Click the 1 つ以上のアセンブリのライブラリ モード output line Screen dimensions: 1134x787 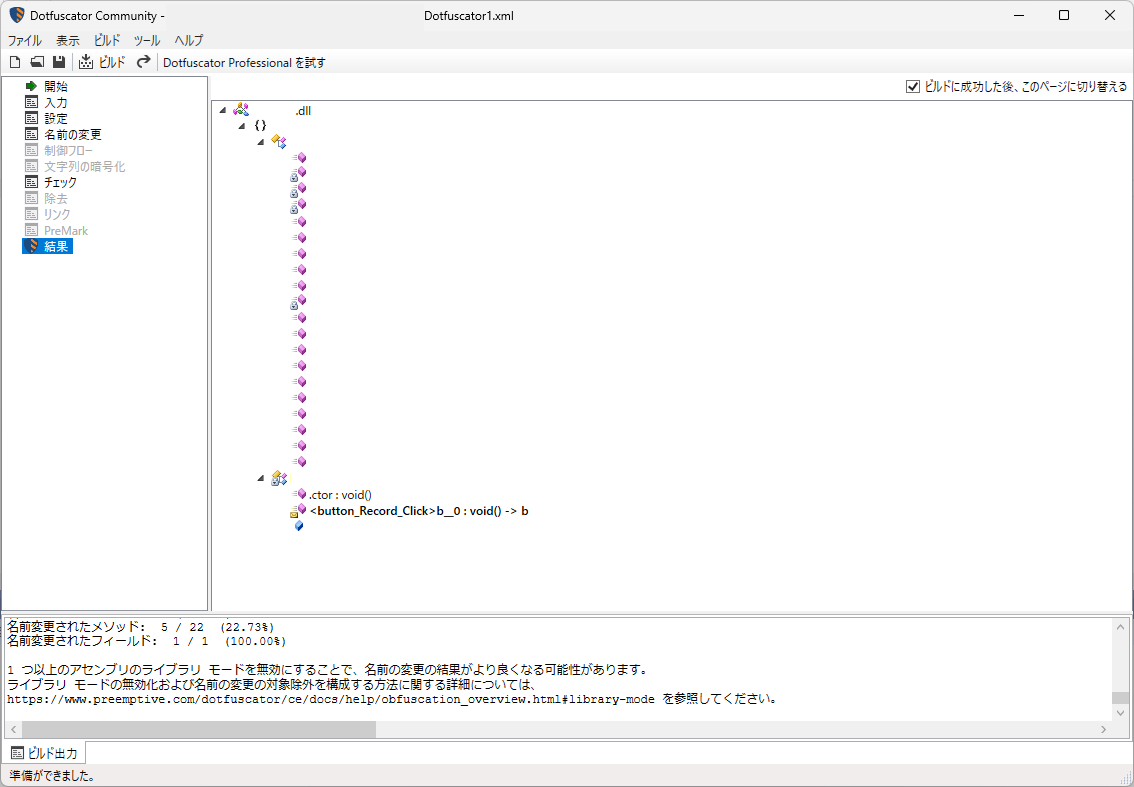coord(326,670)
